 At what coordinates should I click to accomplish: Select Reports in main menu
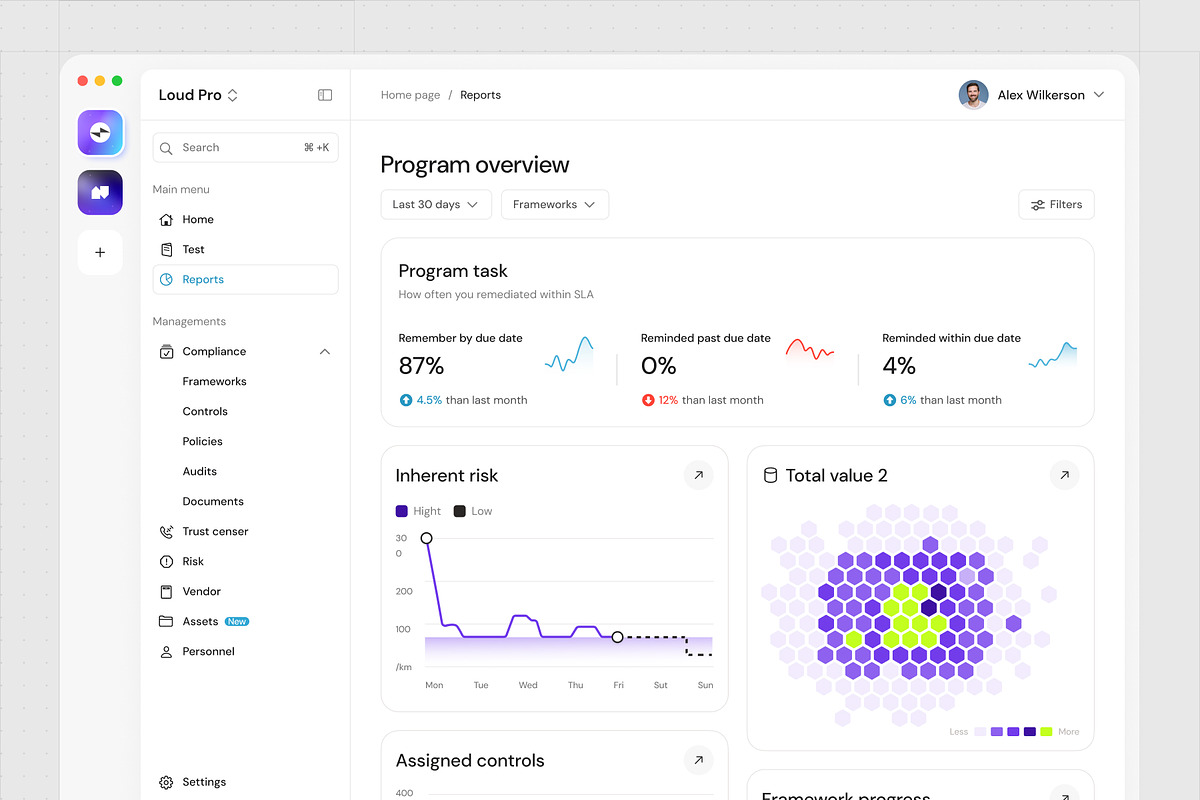[x=245, y=279]
